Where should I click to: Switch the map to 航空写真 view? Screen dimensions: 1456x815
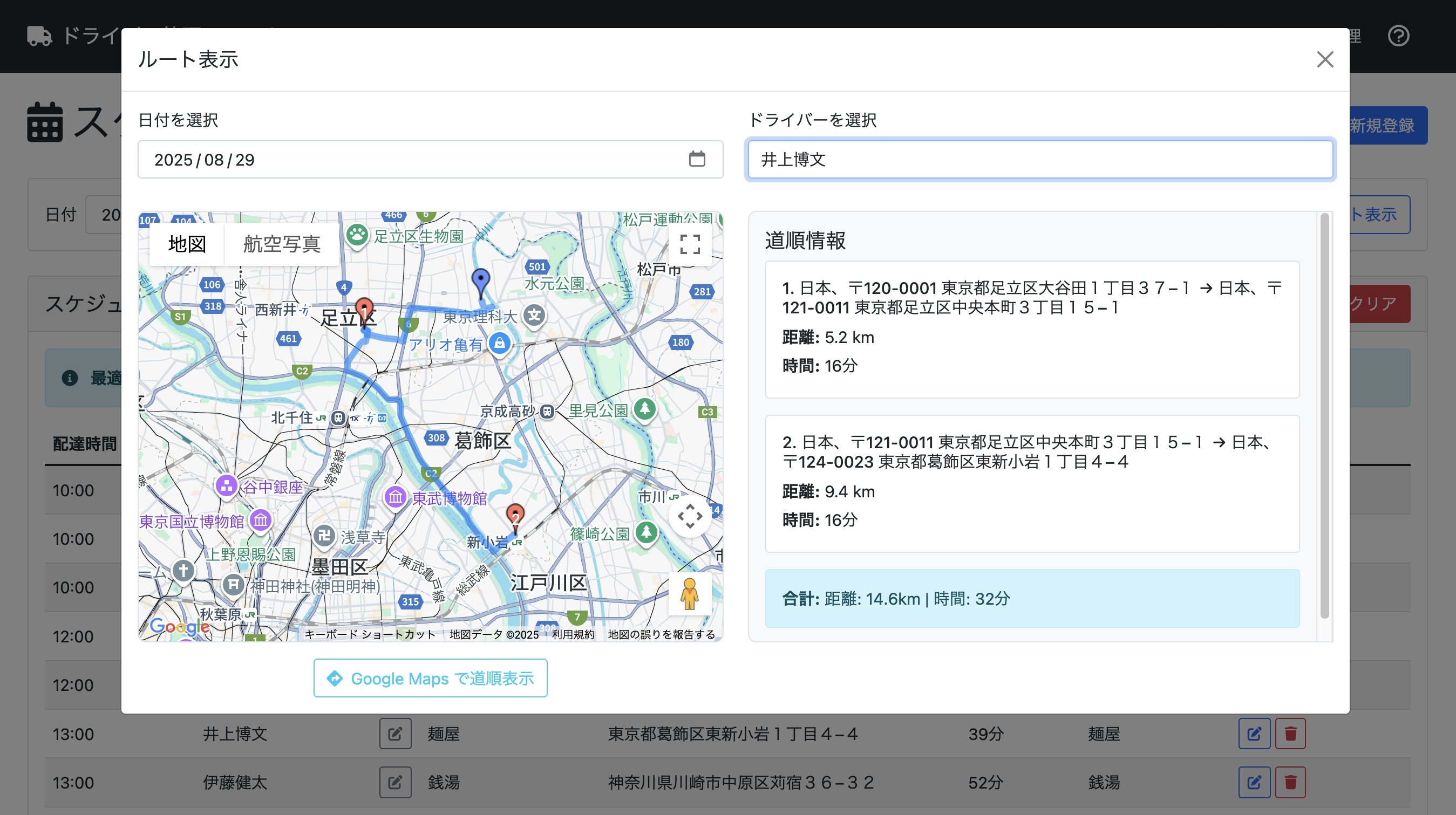pyautogui.click(x=282, y=244)
